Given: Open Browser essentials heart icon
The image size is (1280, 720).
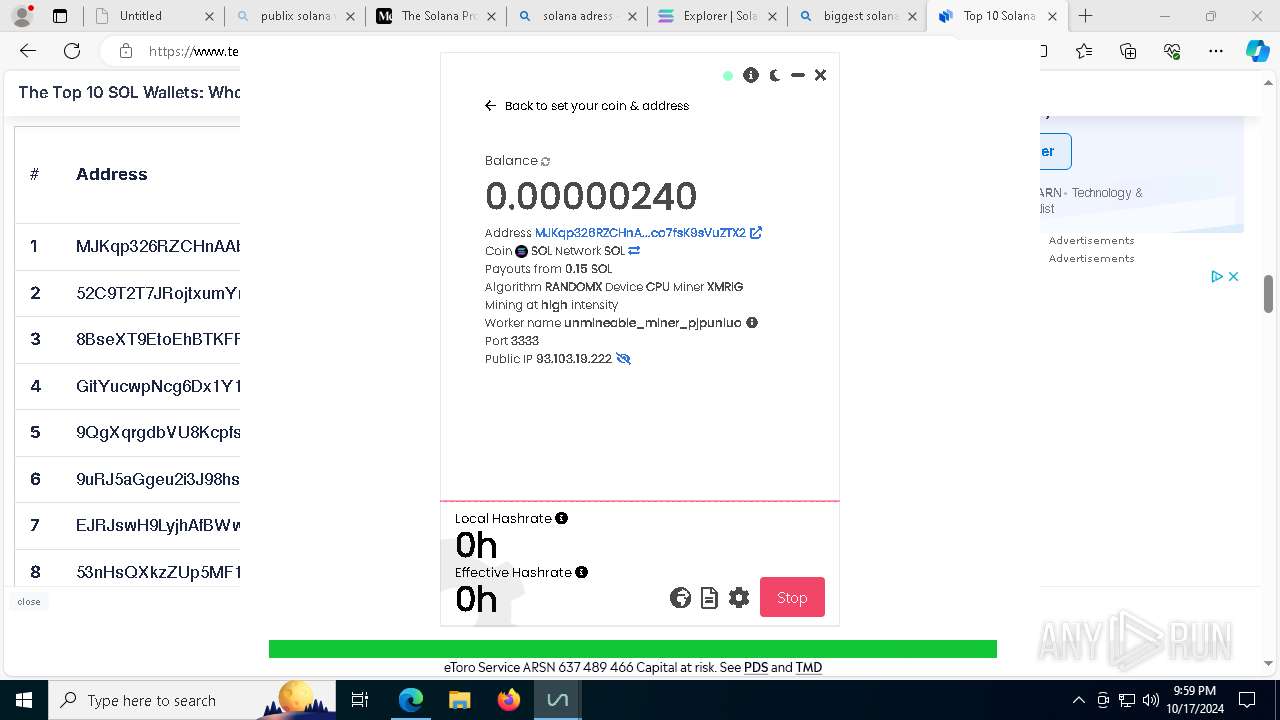Looking at the screenshot, I should click(1172, 51).
